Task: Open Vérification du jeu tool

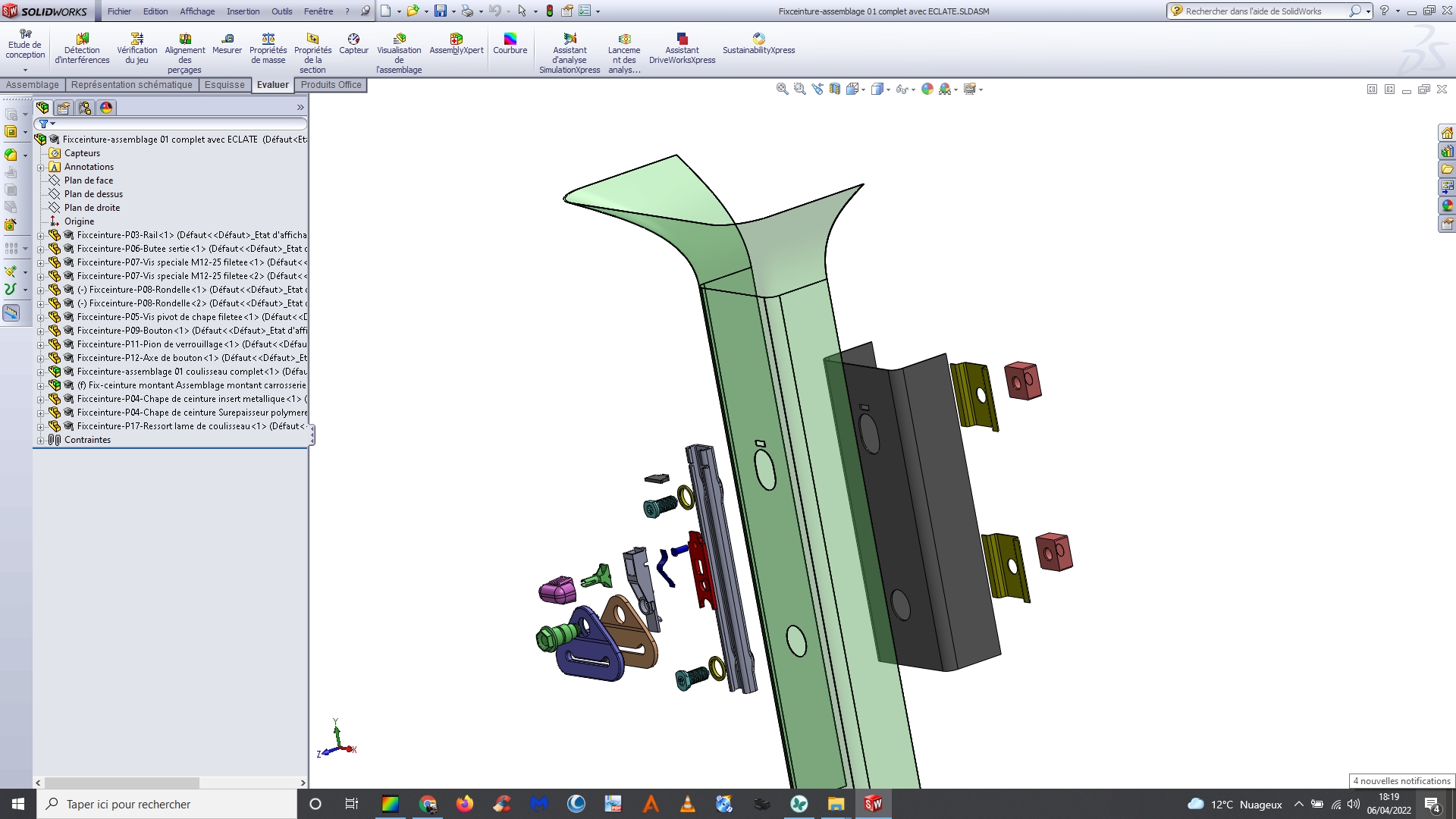Action: (x=137, y=49)
